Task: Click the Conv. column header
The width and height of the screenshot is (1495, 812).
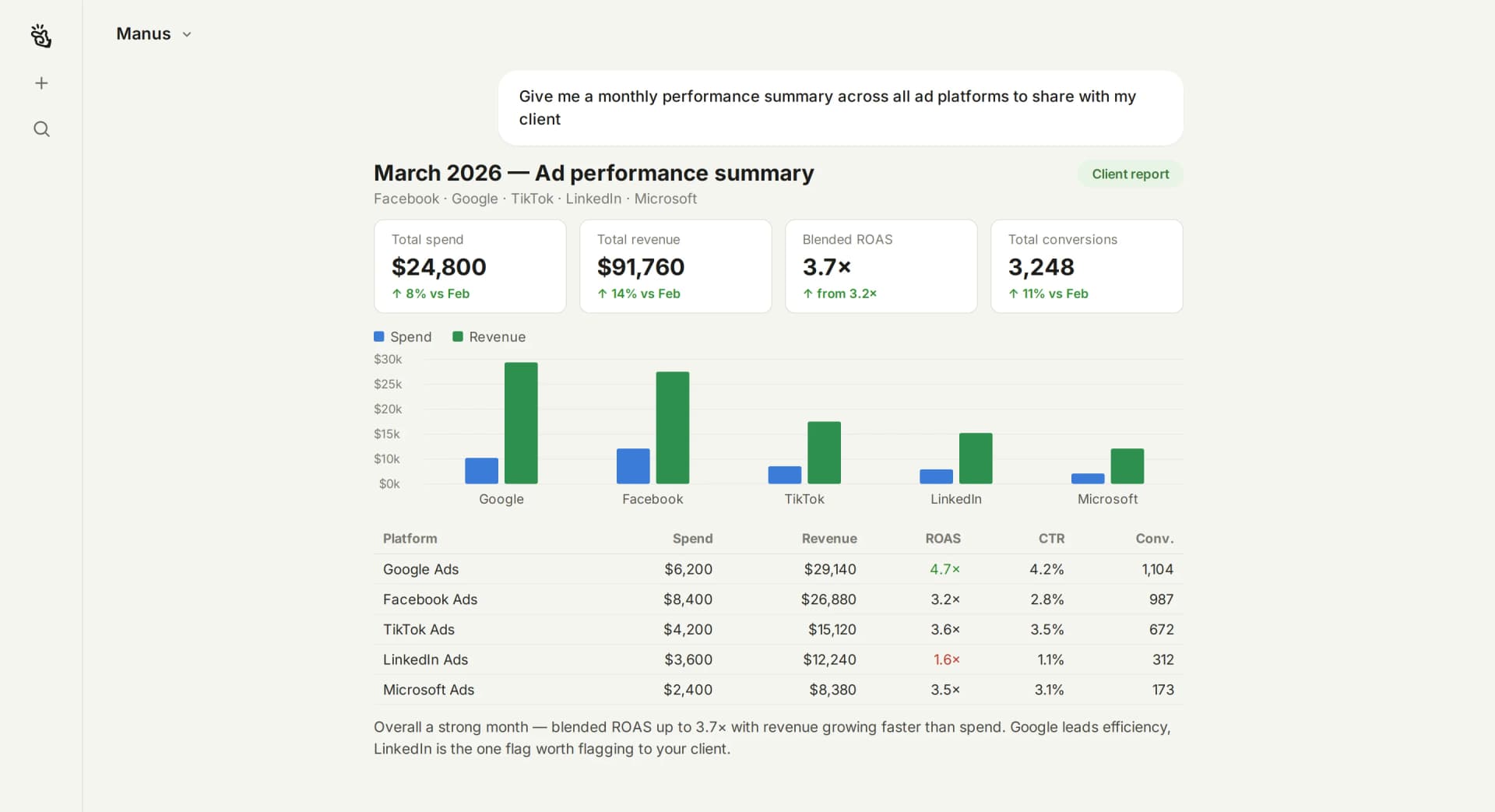Action: tap(1155, 538)
